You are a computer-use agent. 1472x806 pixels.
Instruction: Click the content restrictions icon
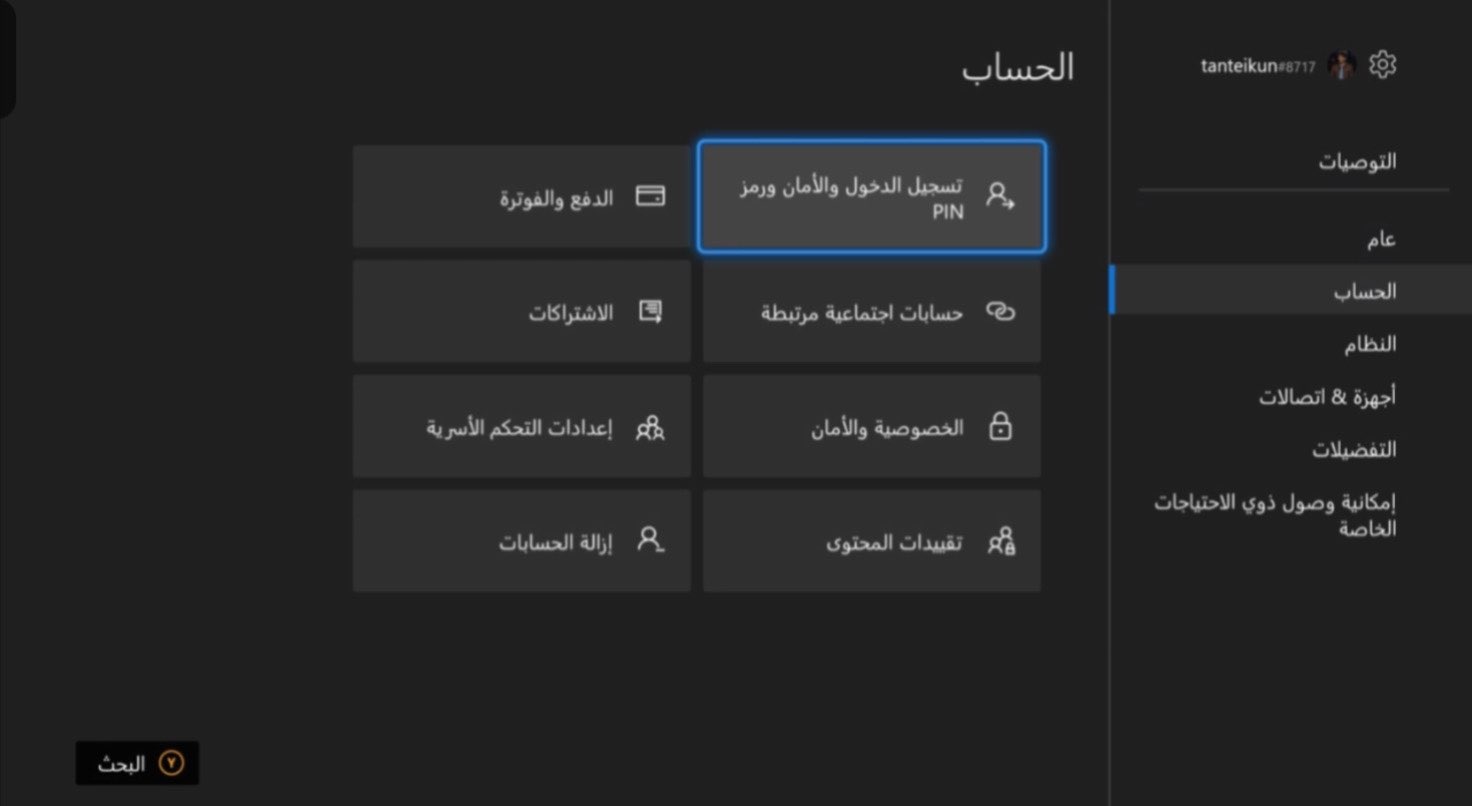click(x=1000, y=542)
